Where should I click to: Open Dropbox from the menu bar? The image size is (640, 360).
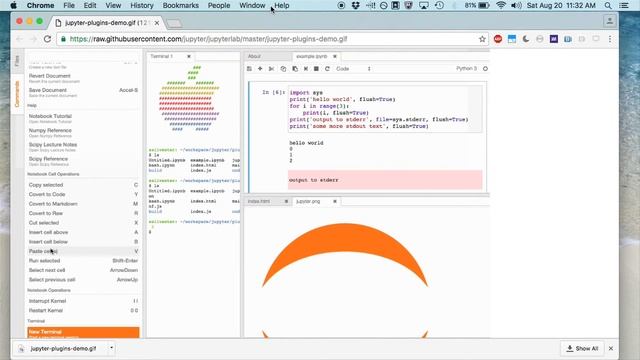[356, 5]
